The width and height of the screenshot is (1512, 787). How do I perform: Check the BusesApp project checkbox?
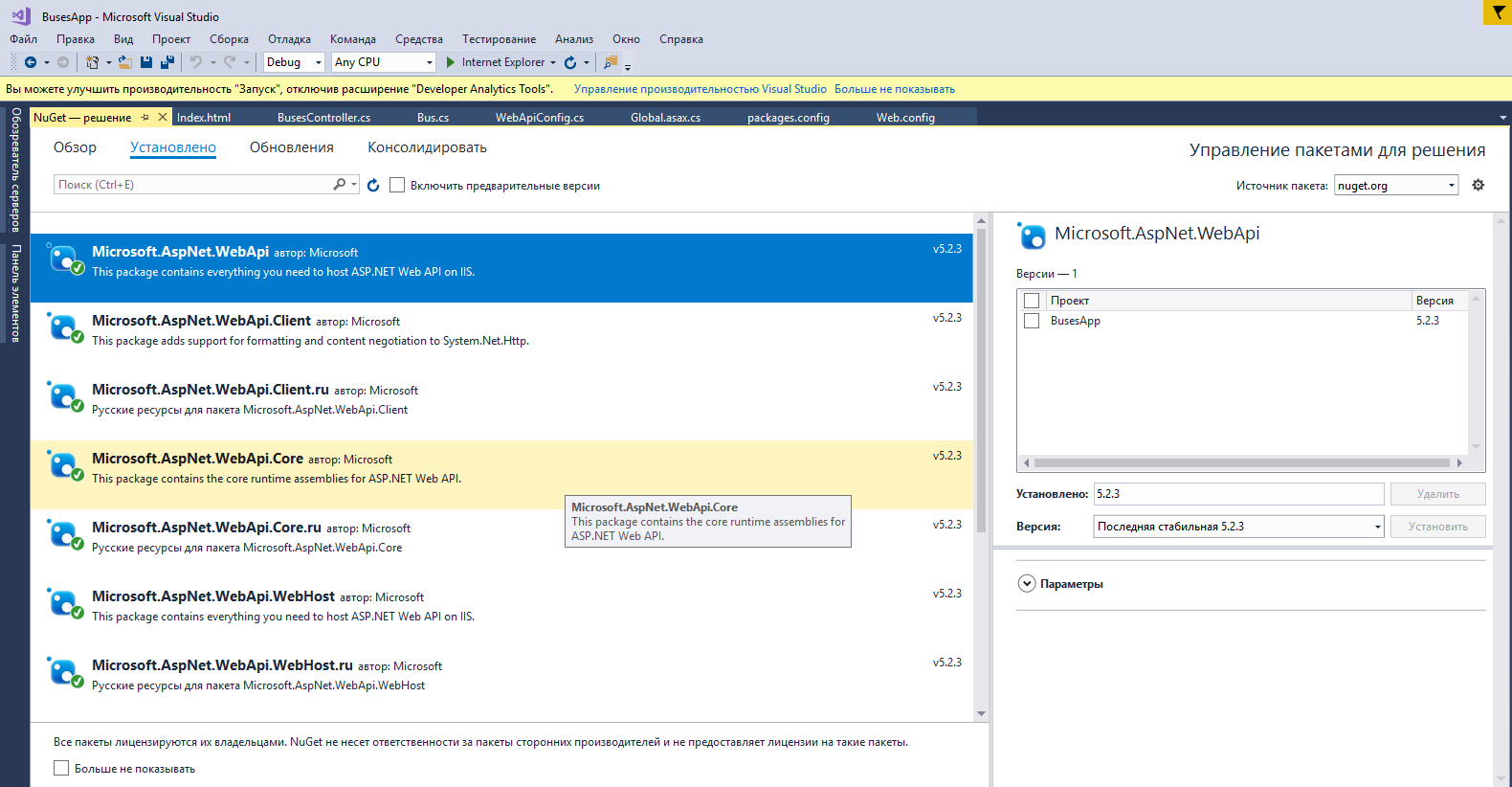[x=1032, y=321]
